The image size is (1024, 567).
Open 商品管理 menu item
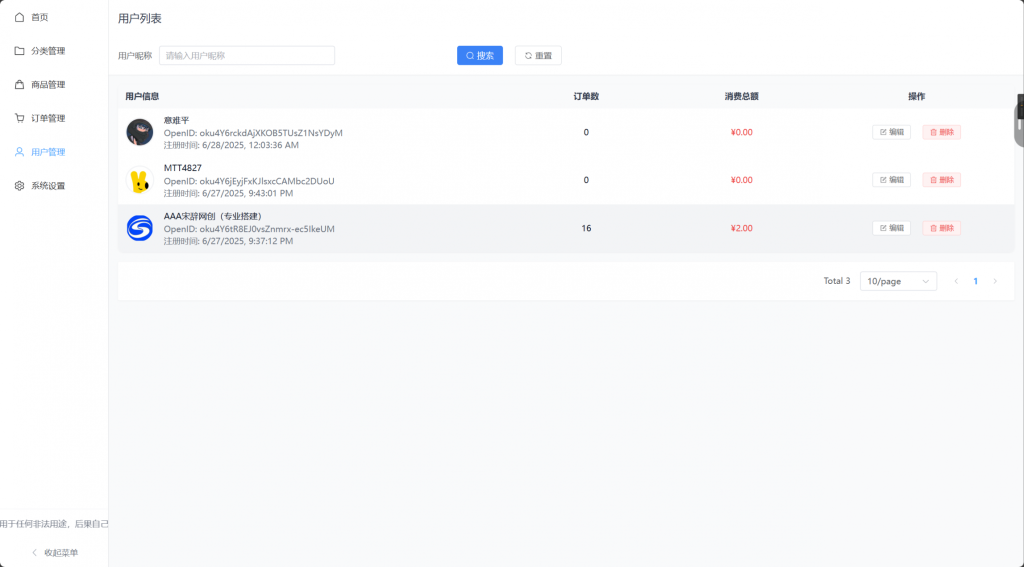[x=48, y=85]
